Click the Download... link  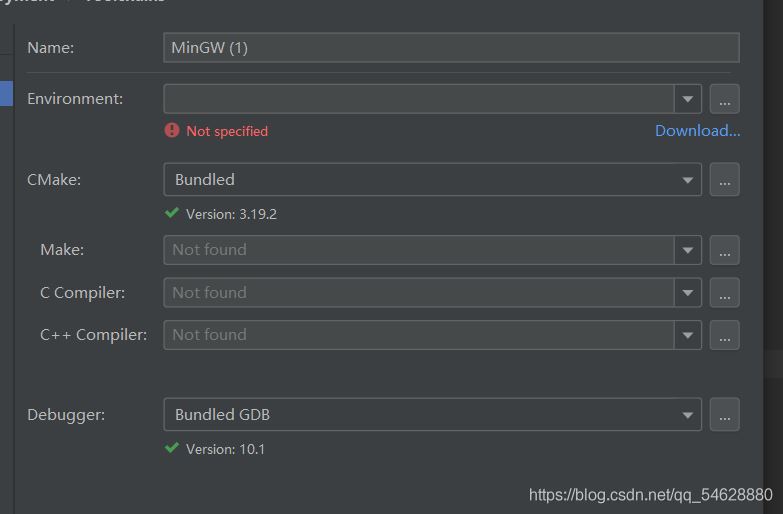697,131
